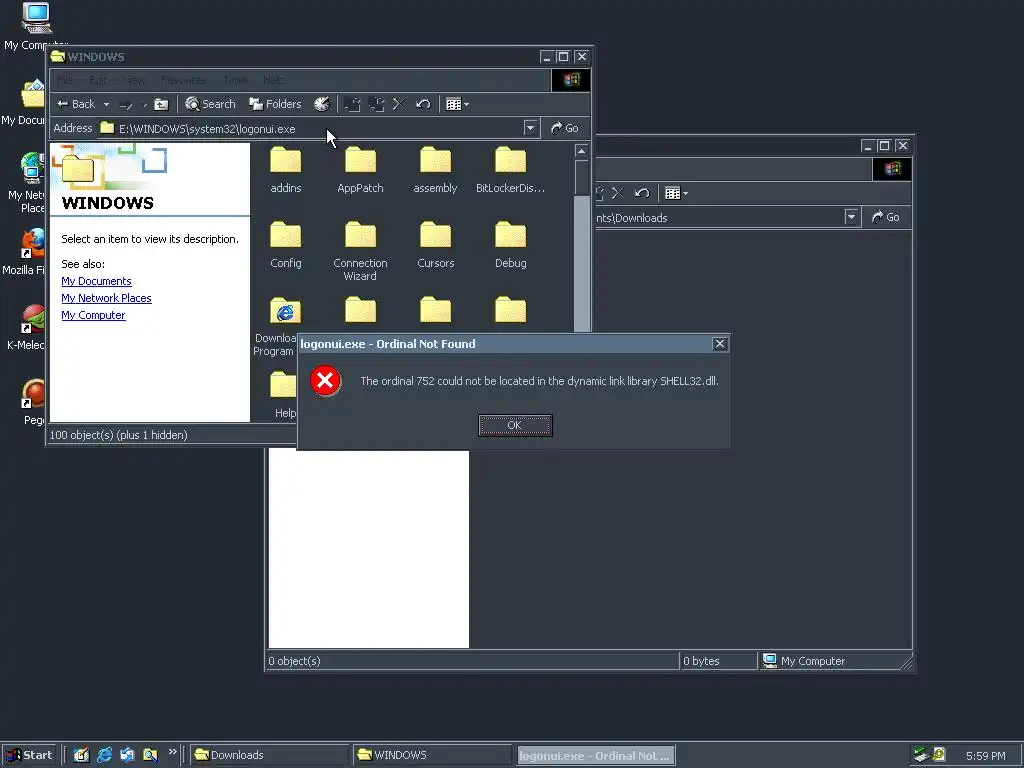This screenshot has height=768, width=1024.
Task: Open the Help menu in WINDOWS window
Action: click(x=273, y=80)
